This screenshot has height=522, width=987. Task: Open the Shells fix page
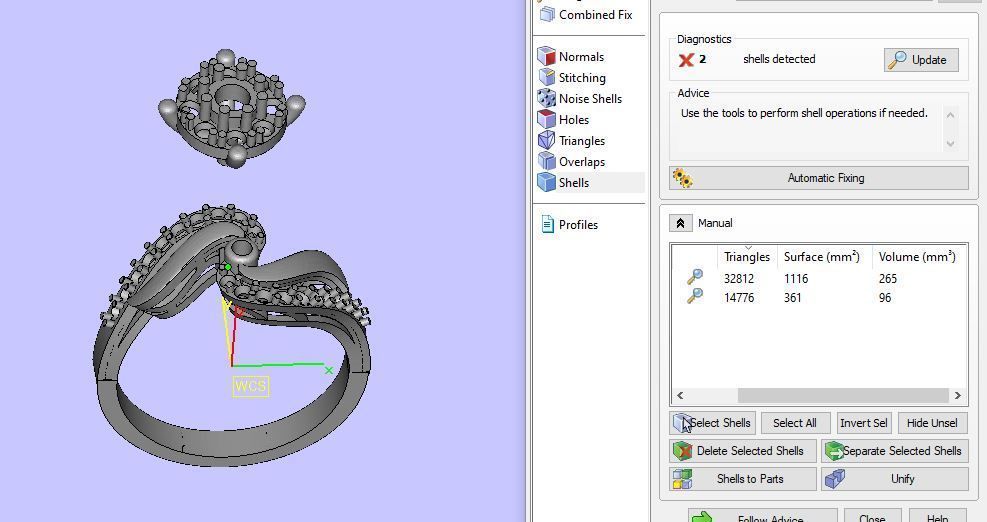pyautogui.click(x=590, y=183)
